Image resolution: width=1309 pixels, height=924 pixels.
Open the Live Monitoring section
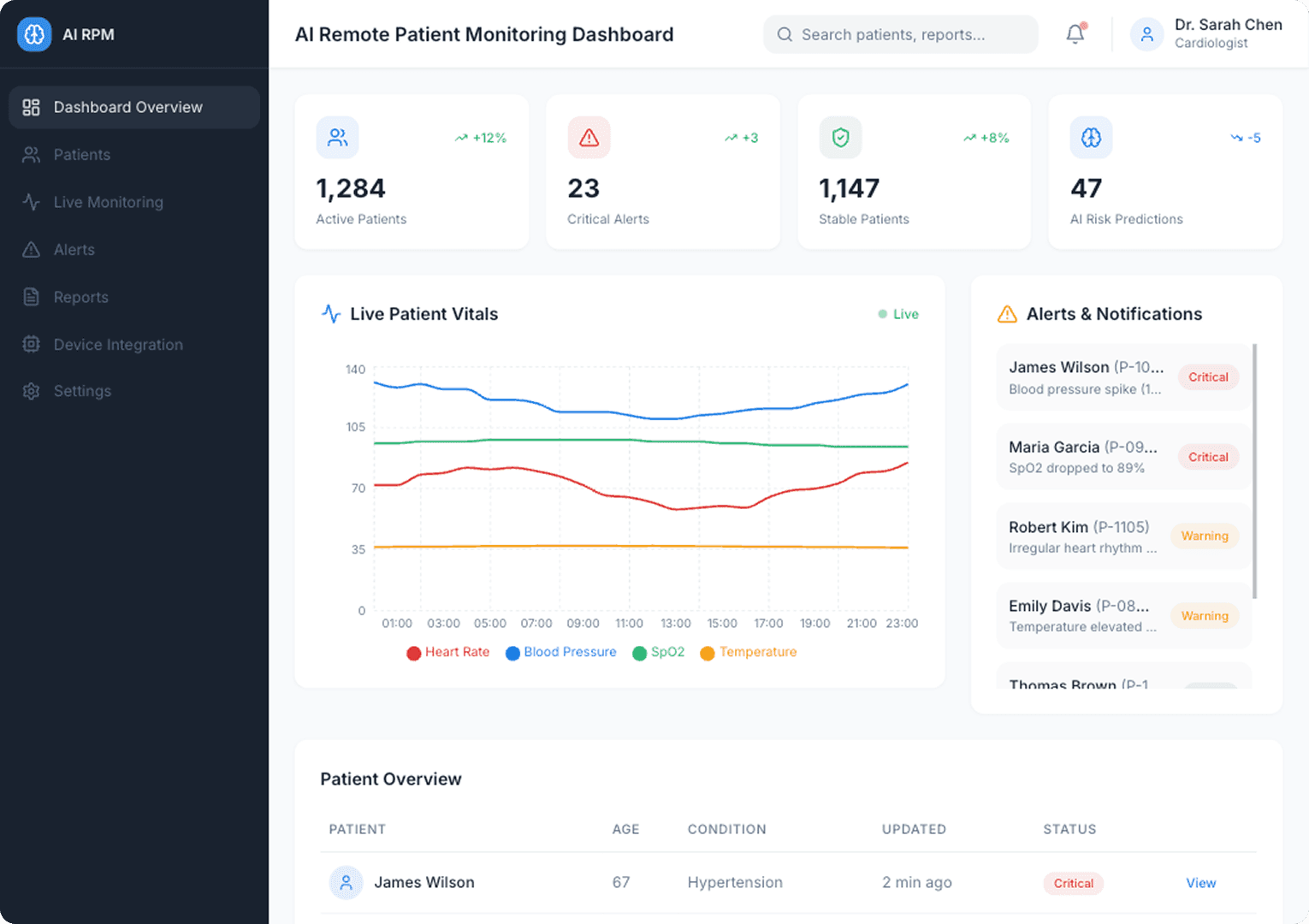click(x=108, y=202)
